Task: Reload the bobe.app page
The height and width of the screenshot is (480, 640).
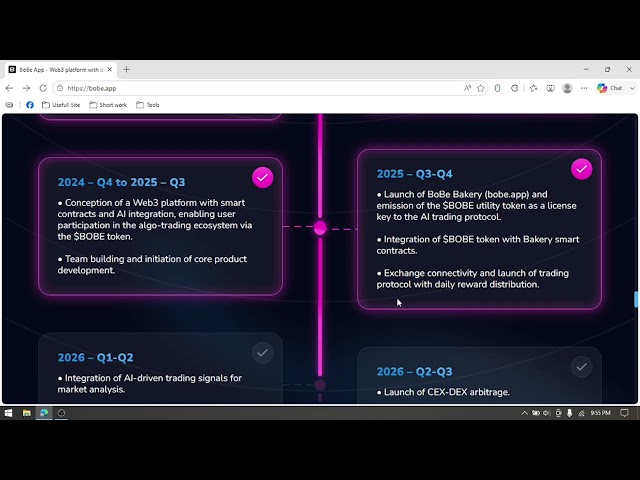Action: 43,88
